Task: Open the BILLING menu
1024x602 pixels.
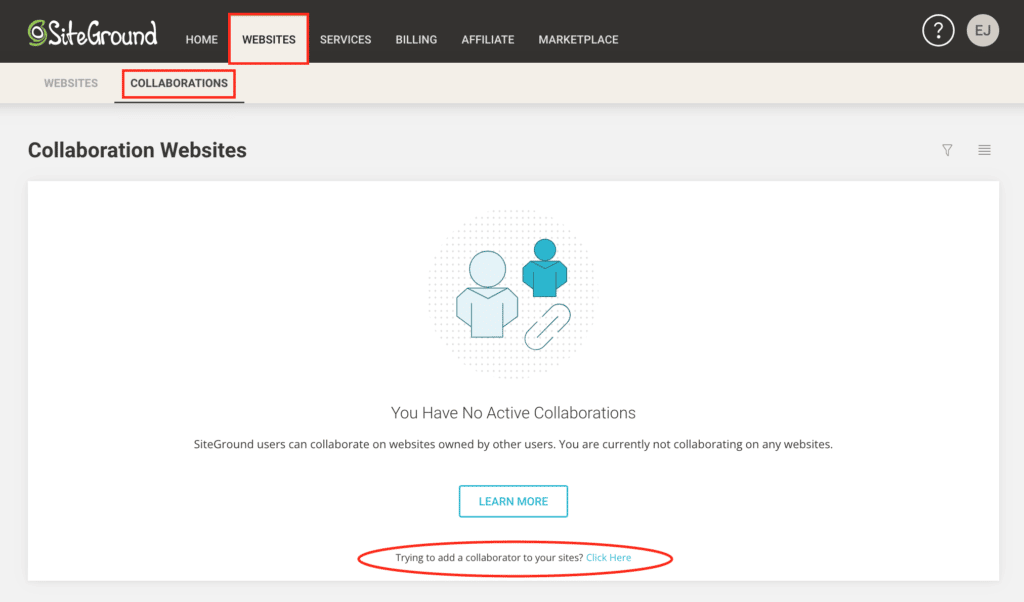Action: coord(416,40)
